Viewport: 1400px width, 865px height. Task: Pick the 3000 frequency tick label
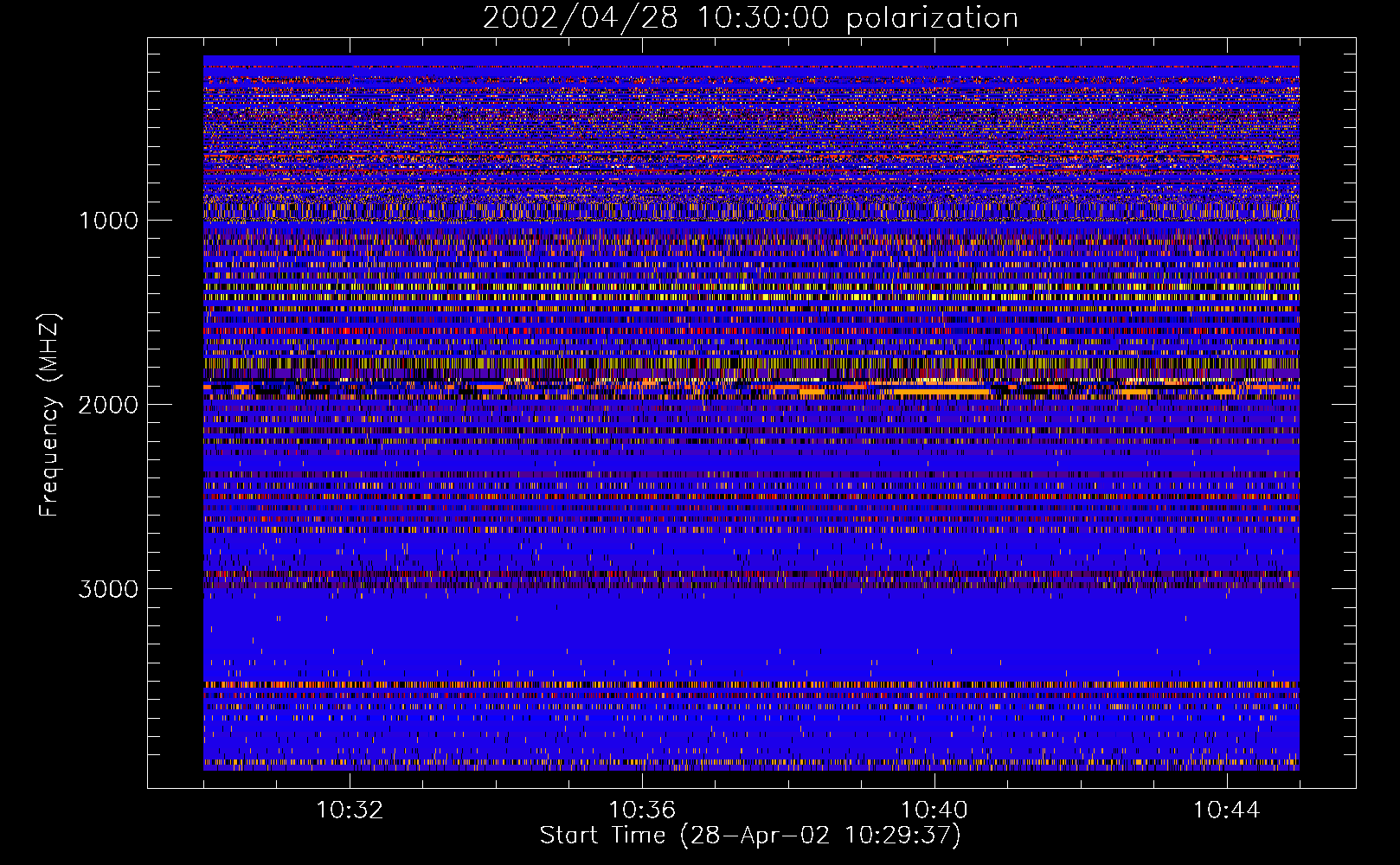108,589
